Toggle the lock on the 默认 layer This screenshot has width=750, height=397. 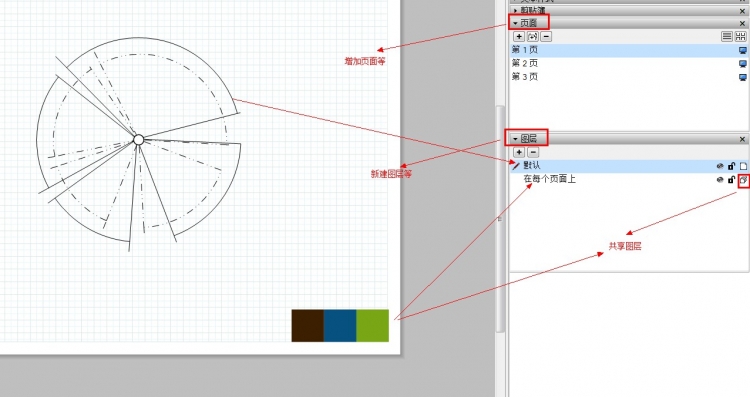point(731,166)
